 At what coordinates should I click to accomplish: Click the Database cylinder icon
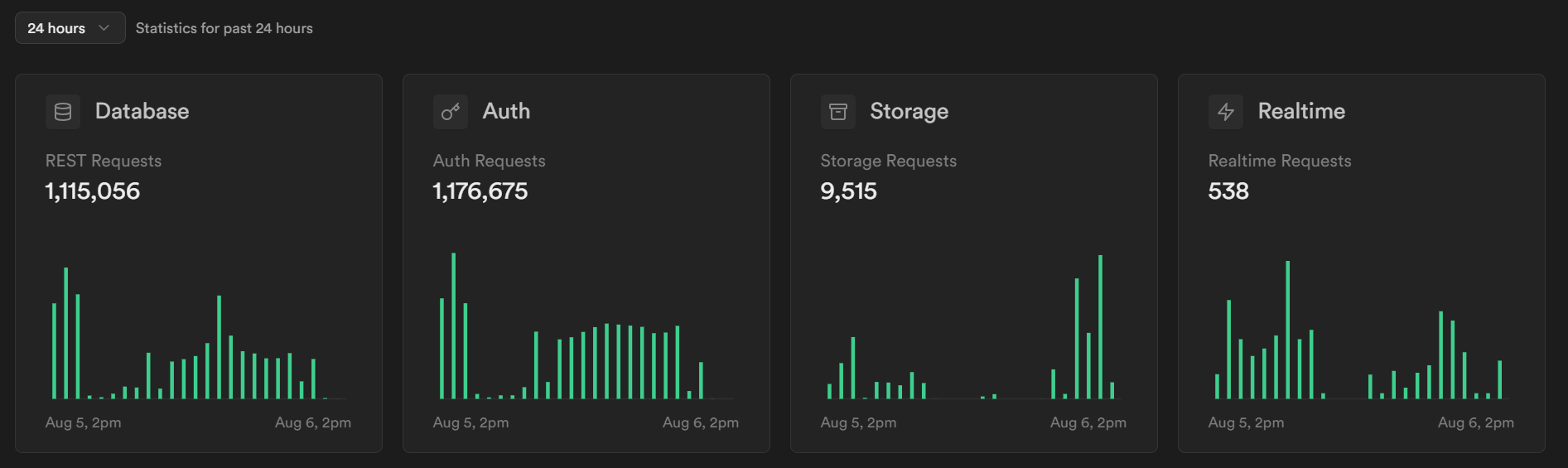63,112
